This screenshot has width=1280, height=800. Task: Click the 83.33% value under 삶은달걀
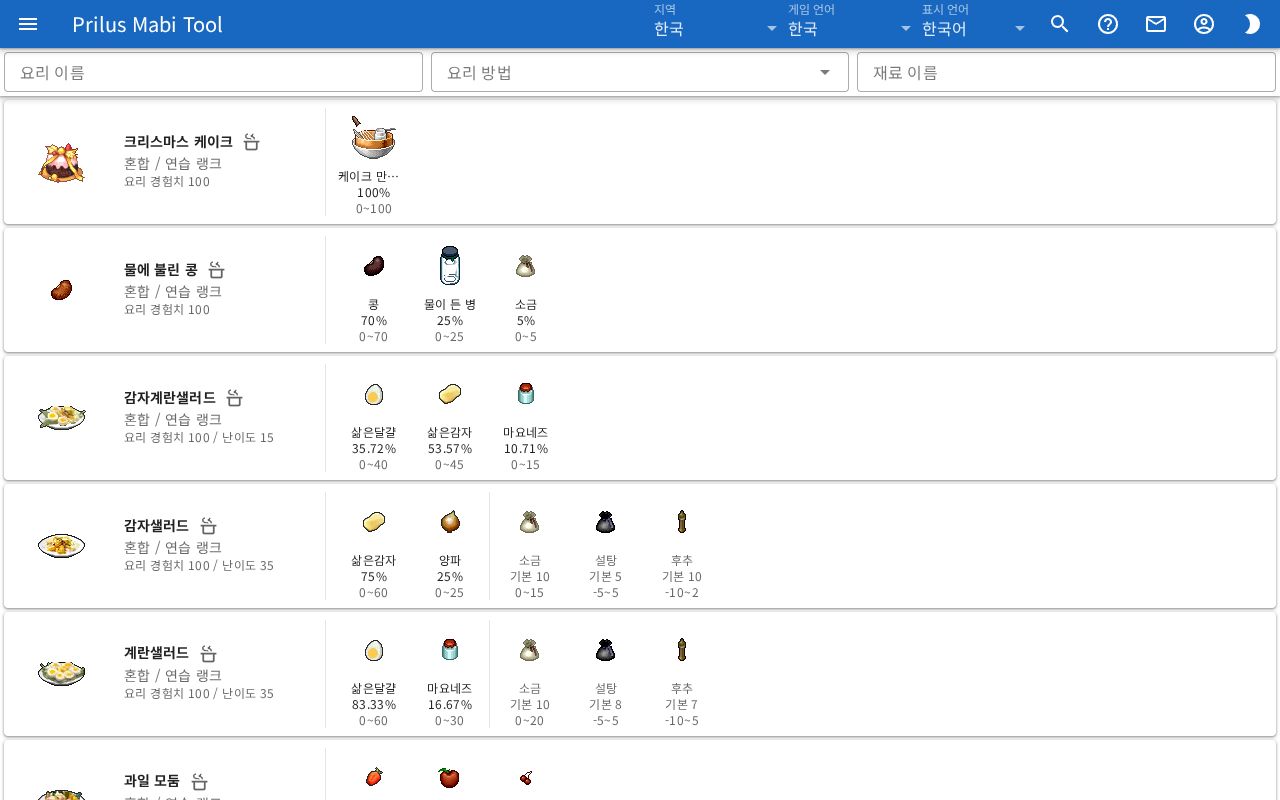click(x=374, y=705)
